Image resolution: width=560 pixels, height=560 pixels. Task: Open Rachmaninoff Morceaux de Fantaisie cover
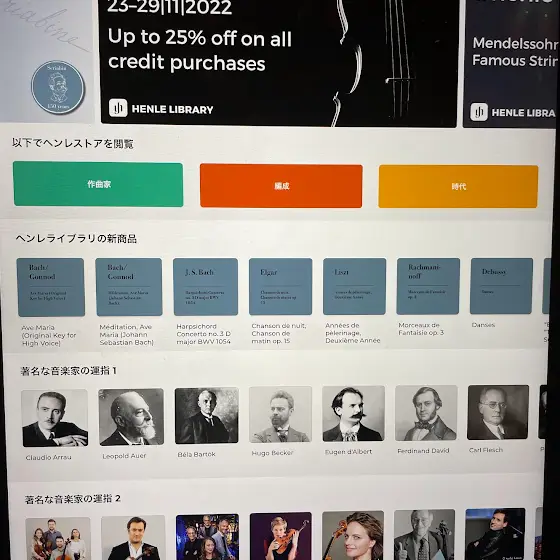point(428,286)
